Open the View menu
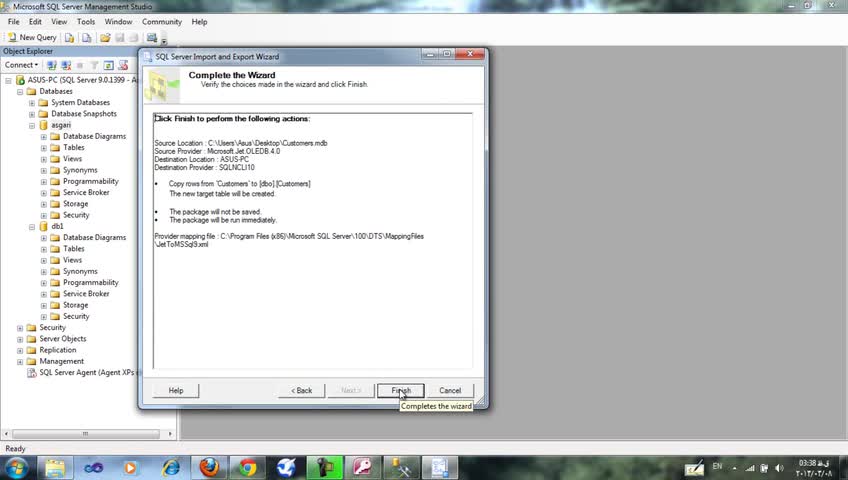The image size is (848, 480). pos(59,22)
